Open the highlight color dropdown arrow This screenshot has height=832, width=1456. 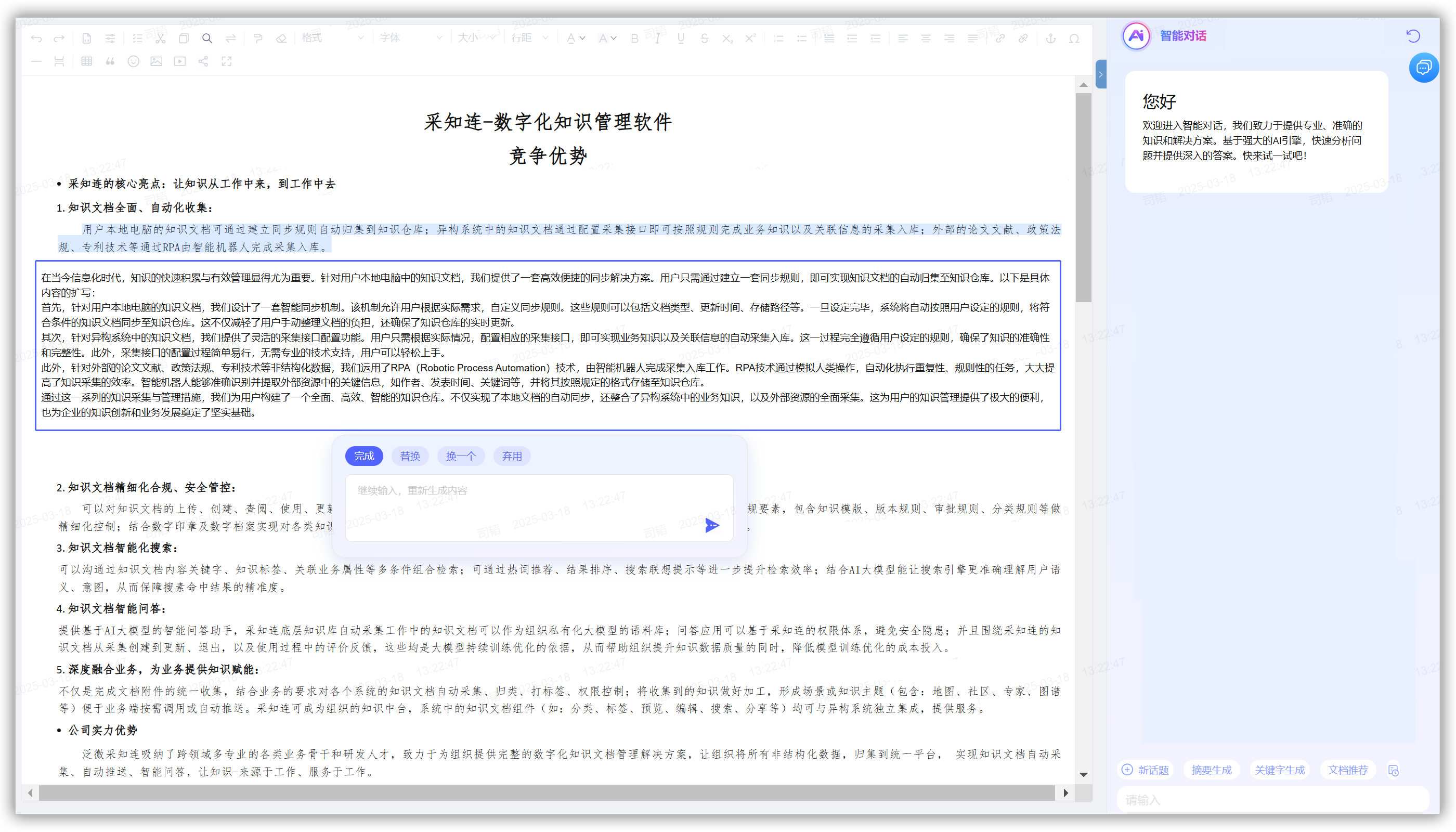tap(614, 38)
